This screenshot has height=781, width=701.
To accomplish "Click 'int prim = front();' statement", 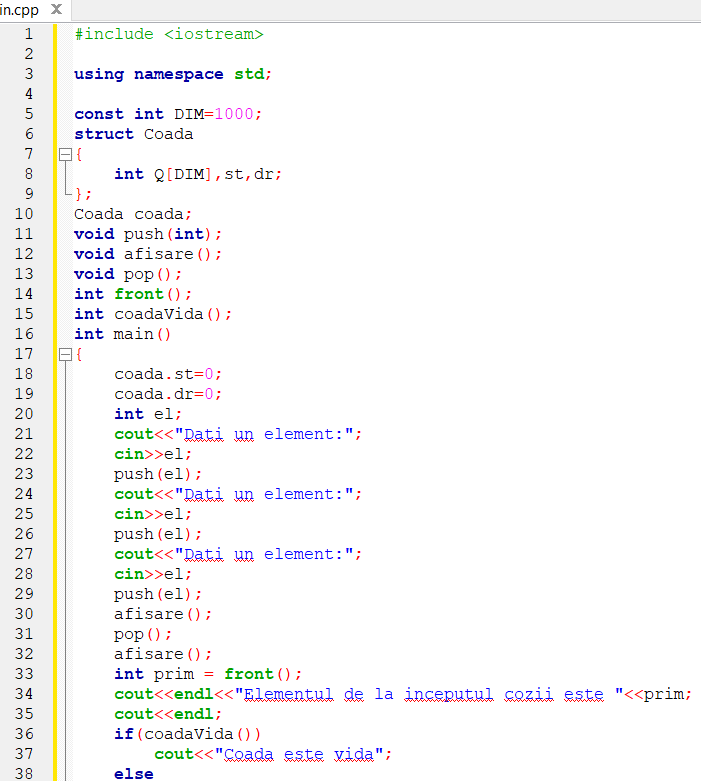I will pyautogui.click(x=207, y=674).
